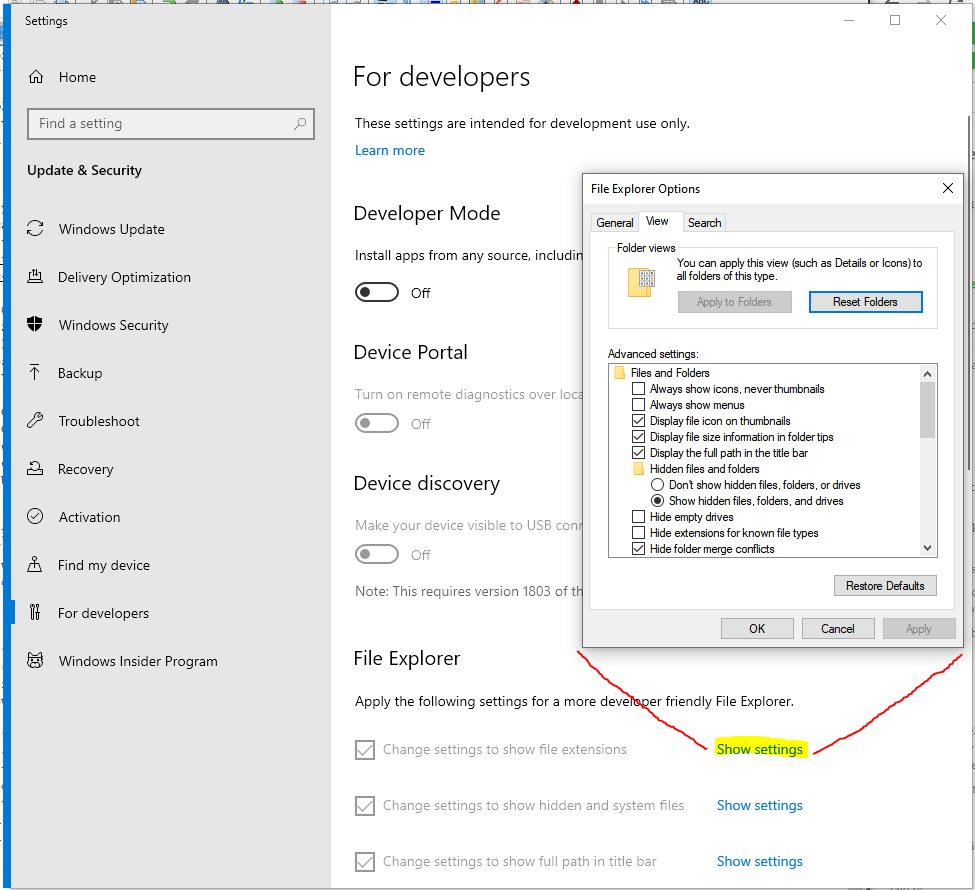Open the Activation settings page

tap(90, 517)
